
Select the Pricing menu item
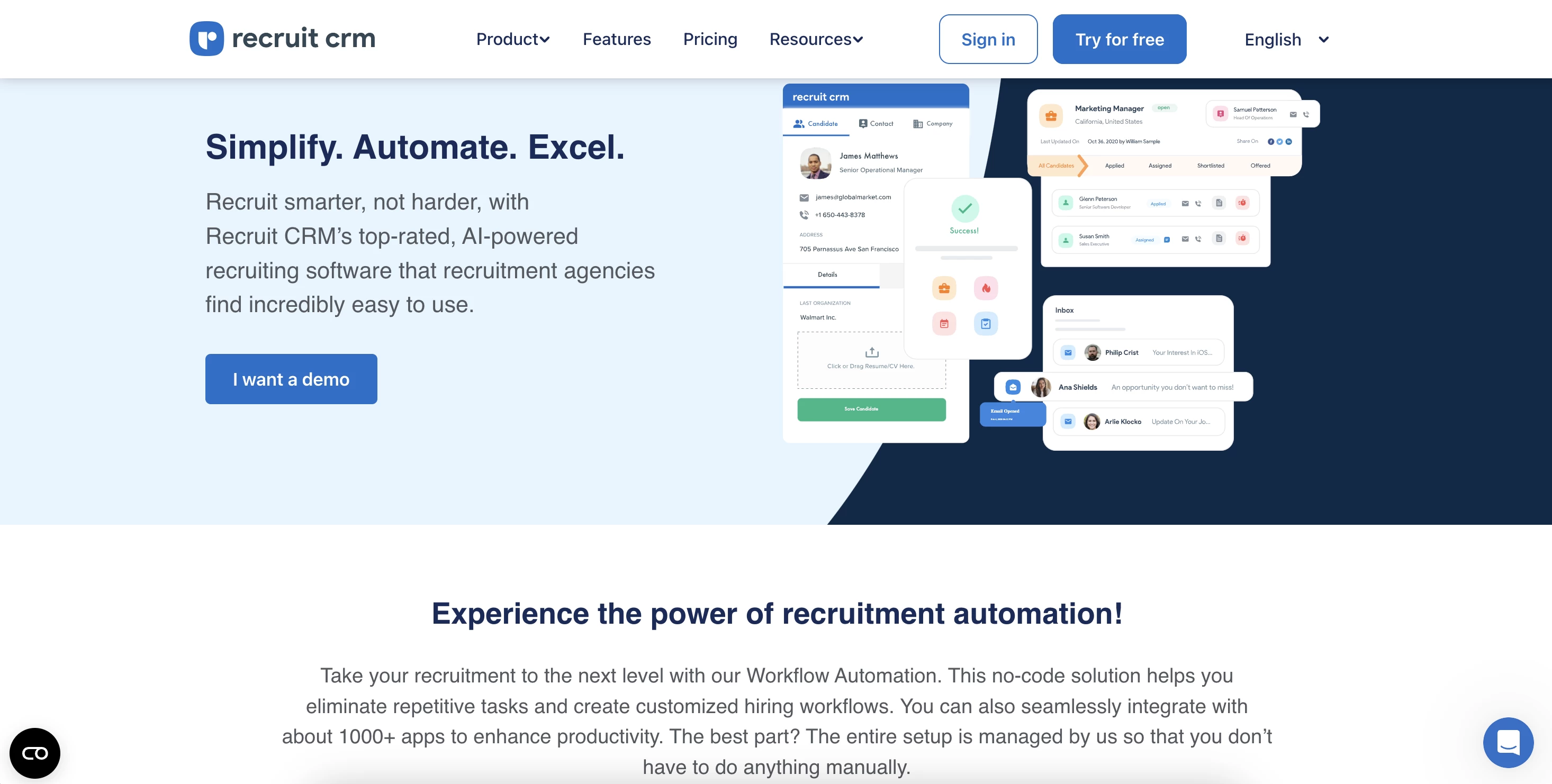[710, 38]
